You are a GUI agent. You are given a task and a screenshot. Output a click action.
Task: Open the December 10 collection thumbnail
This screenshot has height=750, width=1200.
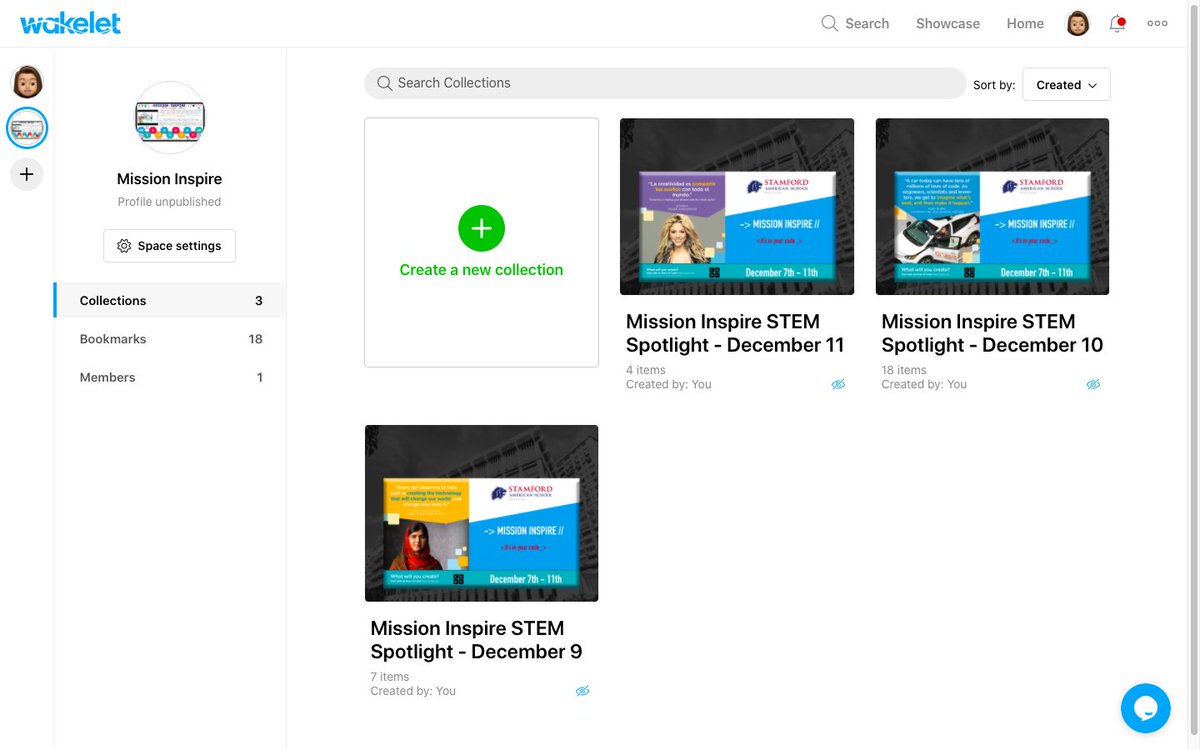click(x=992, y=207)
